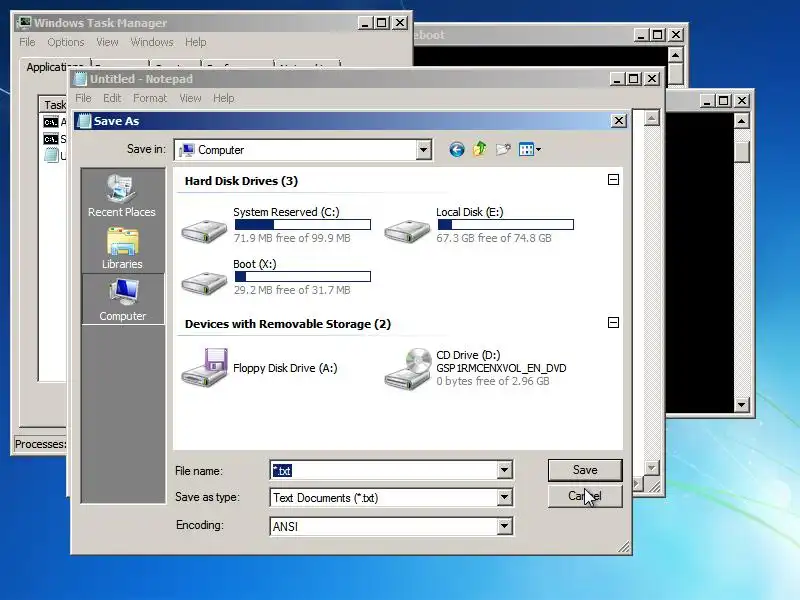Open Libraries in the sidebar

[122, 248]
